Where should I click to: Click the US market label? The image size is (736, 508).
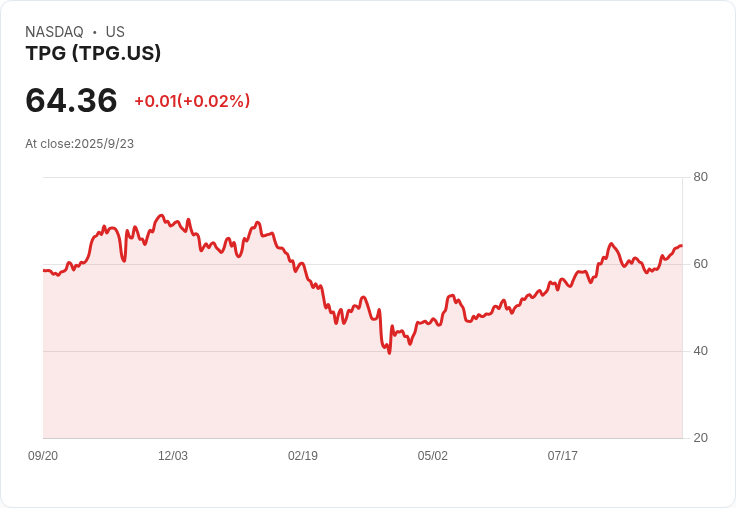coord(115,31)
